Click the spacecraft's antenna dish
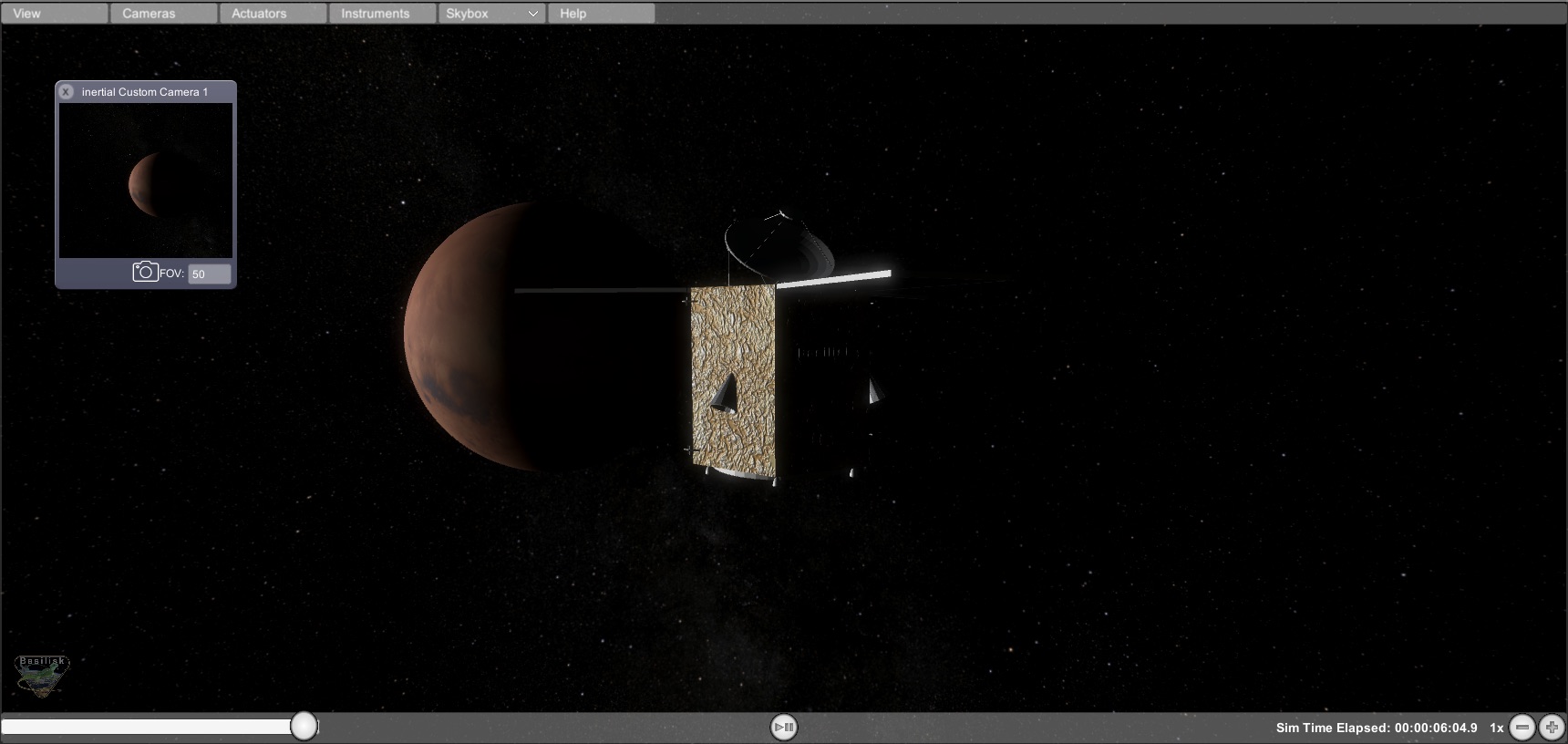1568x744 pixels. click(778, 243)
